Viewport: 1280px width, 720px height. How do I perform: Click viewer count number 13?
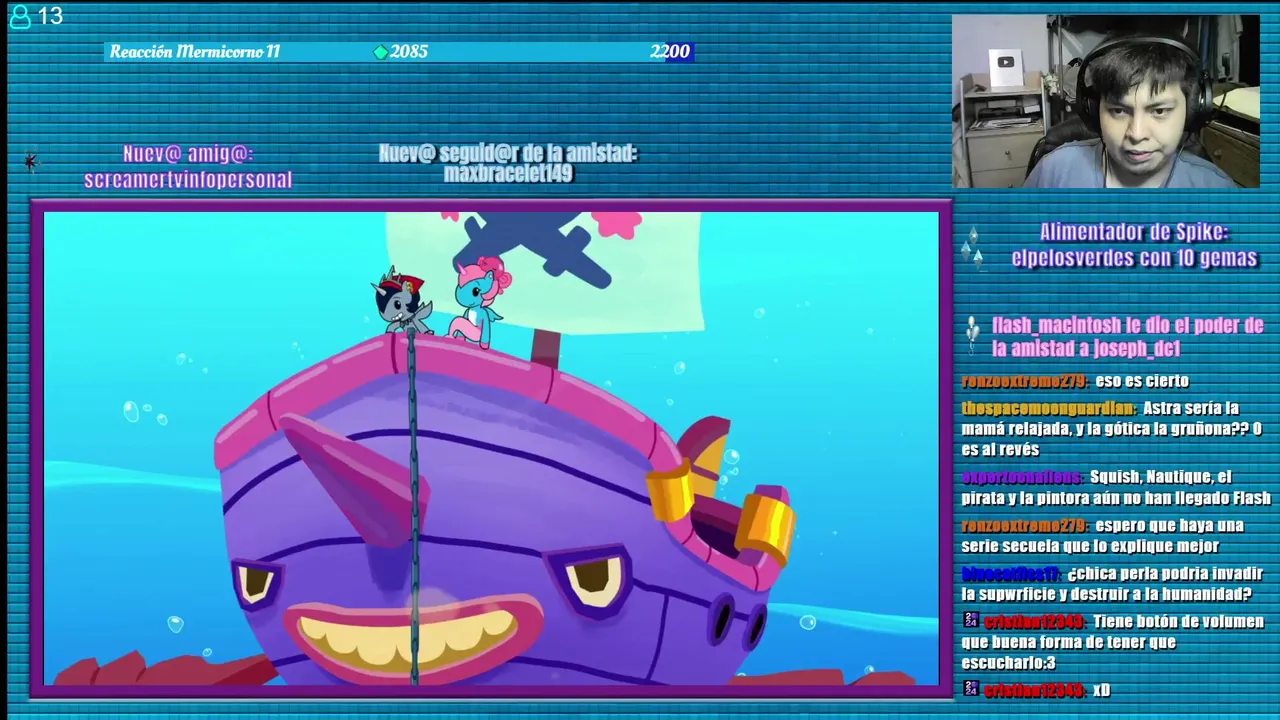click(50, 16)
